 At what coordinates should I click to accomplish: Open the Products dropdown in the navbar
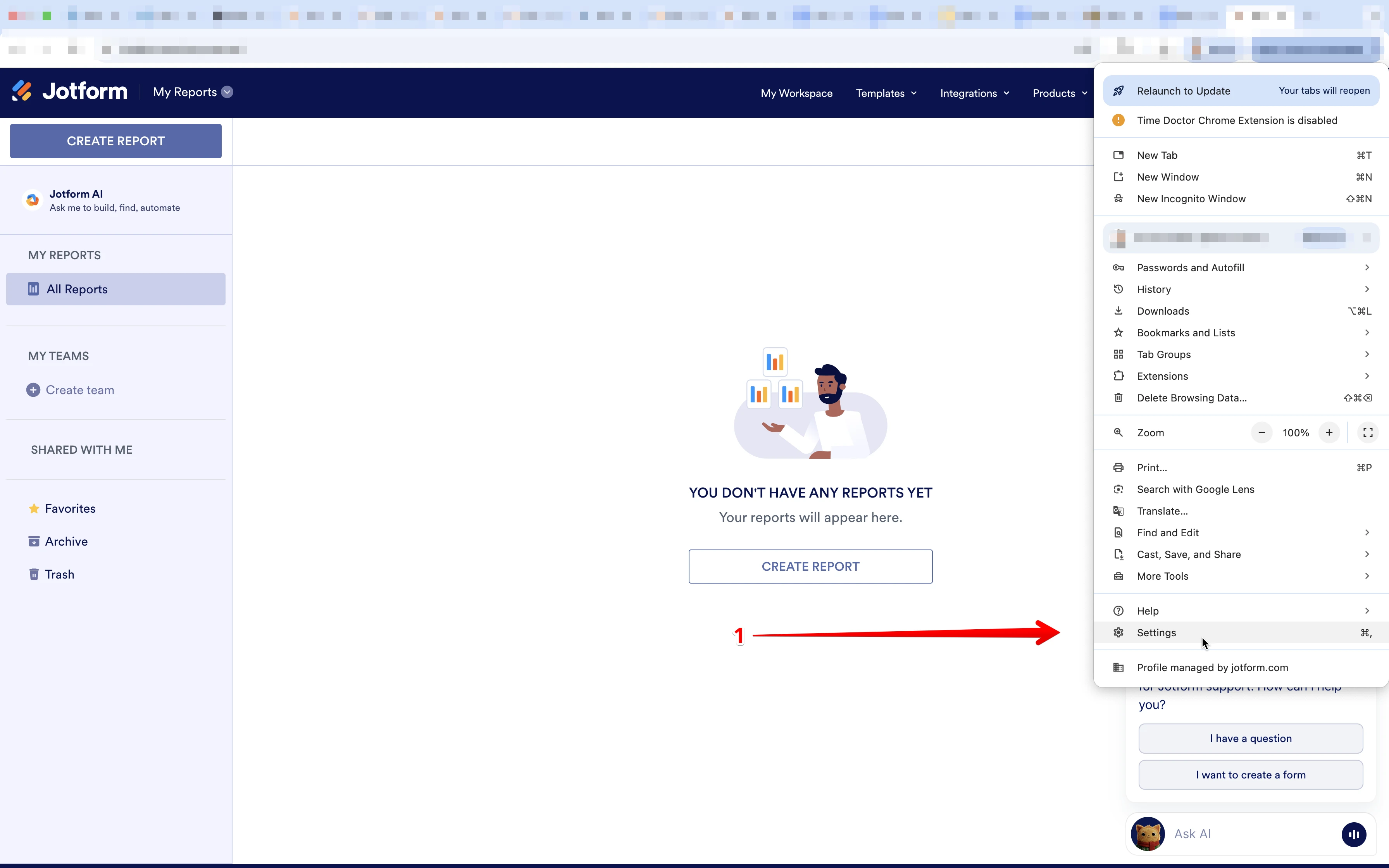1058,93
